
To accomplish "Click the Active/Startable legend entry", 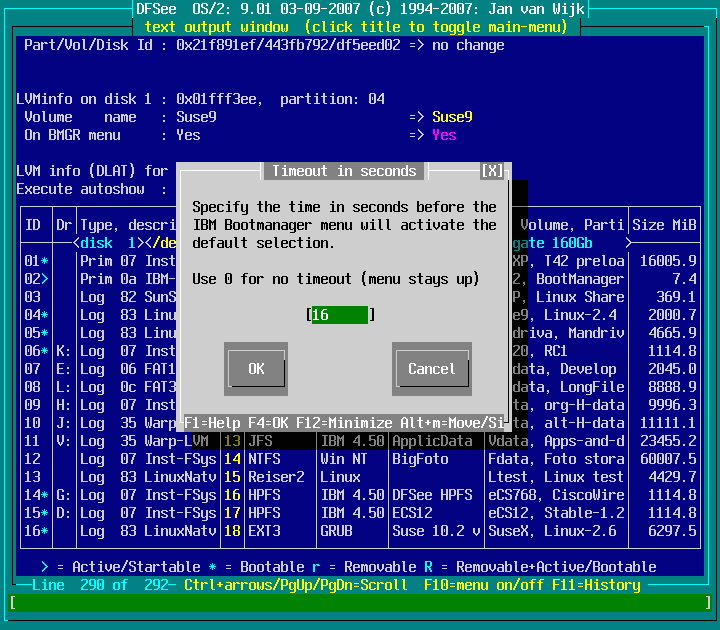I will click(120, 567).
